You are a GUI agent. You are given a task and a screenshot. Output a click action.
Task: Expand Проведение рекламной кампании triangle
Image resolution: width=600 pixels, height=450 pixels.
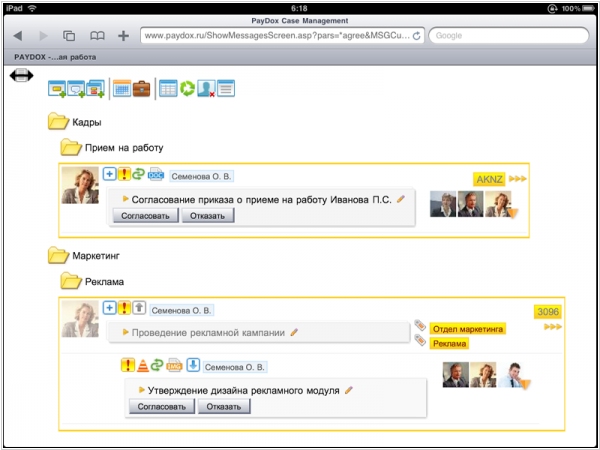pos(125,332)
